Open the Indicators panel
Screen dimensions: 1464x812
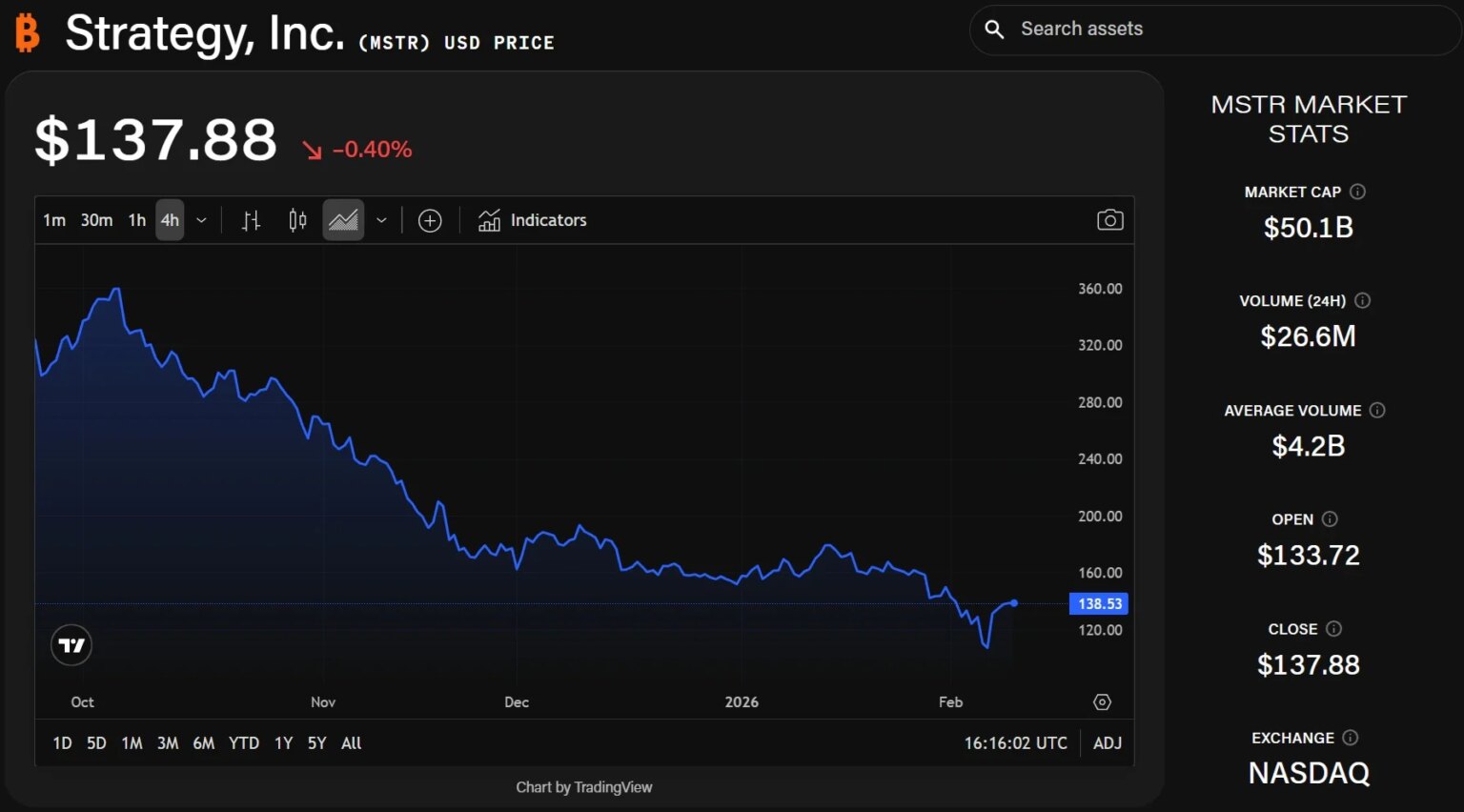[532, 220]
